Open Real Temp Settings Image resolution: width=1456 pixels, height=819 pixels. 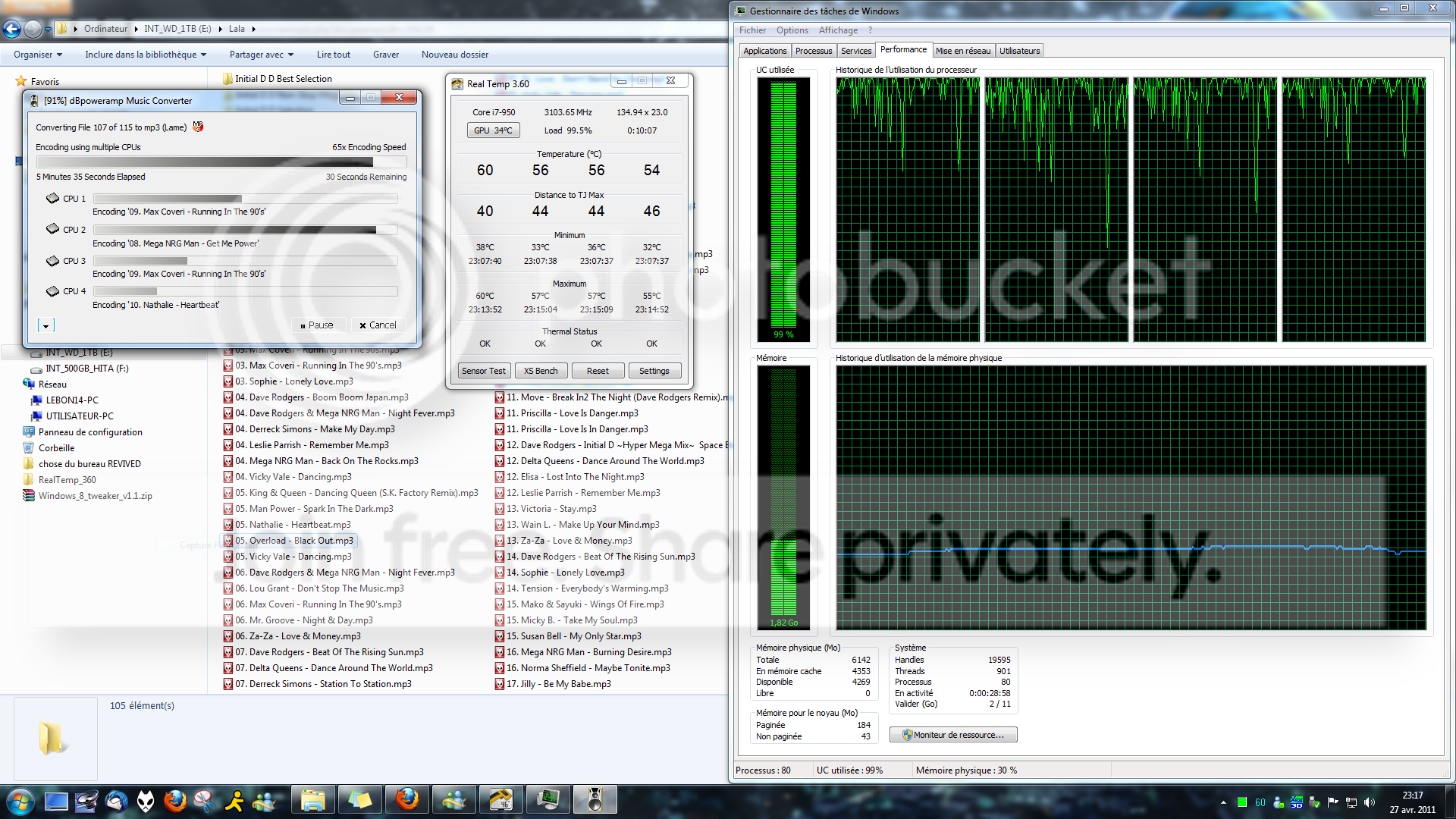(654, 371)
